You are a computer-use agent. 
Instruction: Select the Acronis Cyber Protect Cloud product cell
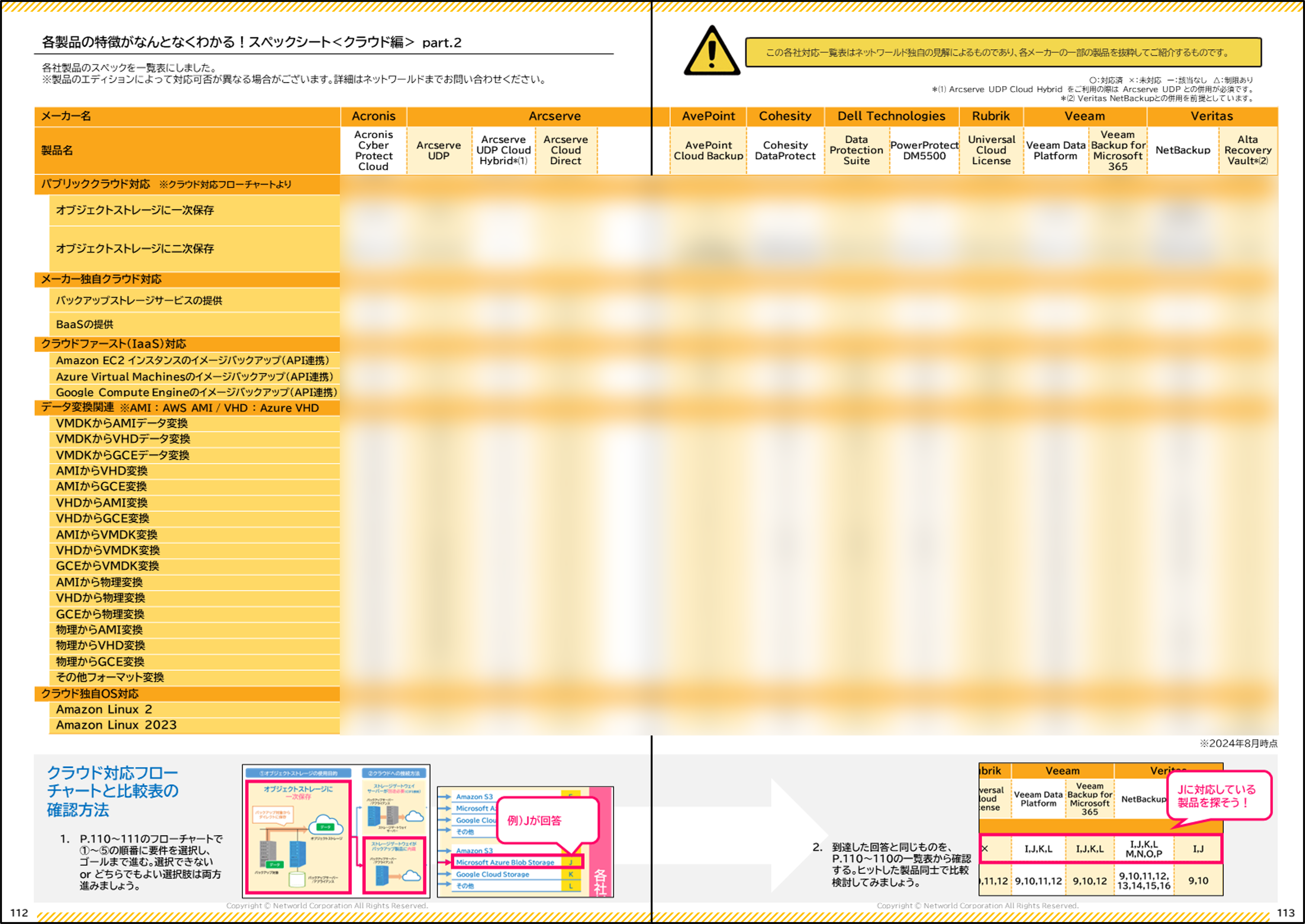(374, 150)
